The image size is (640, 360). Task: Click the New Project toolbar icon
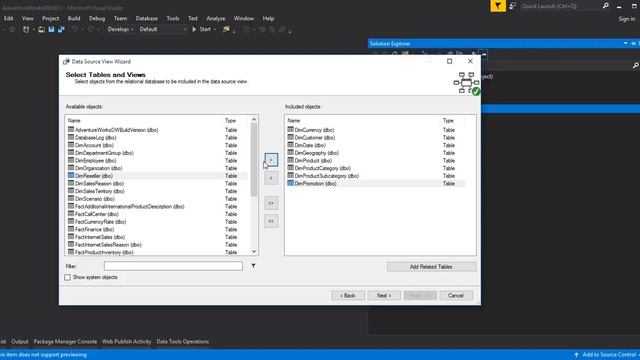pyautogui.click(x=26, y=29)
